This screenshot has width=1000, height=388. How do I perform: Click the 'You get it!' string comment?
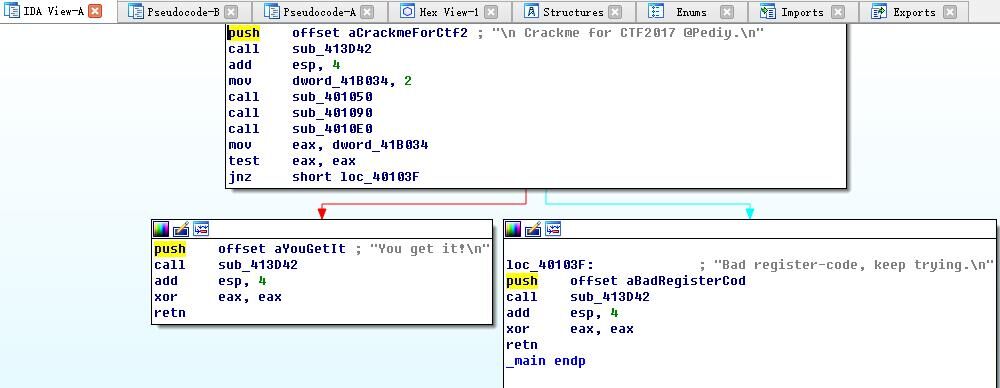pyautogui.click(x=423, y=248)
